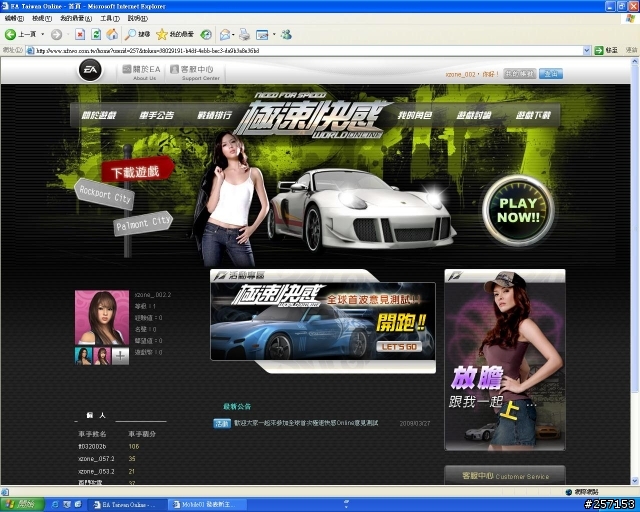Click the third quick launch icon
Screen dimensions: 640x512
78,505
